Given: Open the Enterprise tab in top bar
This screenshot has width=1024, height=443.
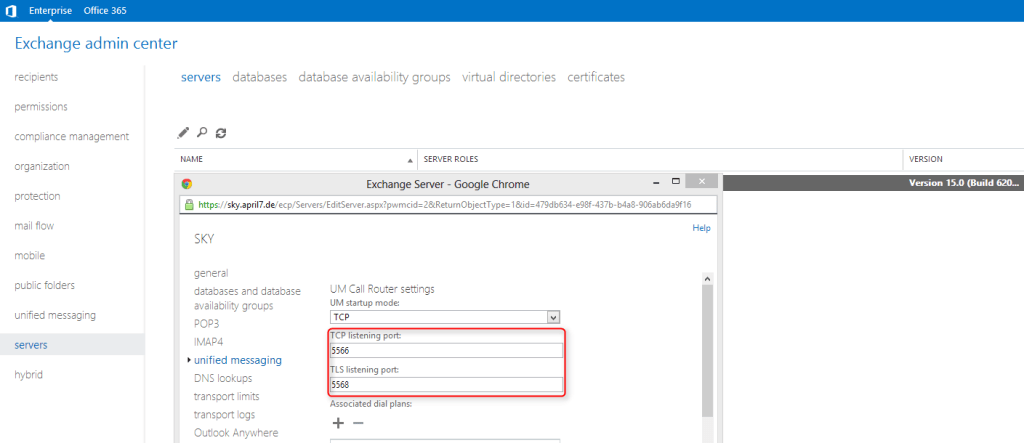Looking at the screenshot, I should [x=50, y=10].
